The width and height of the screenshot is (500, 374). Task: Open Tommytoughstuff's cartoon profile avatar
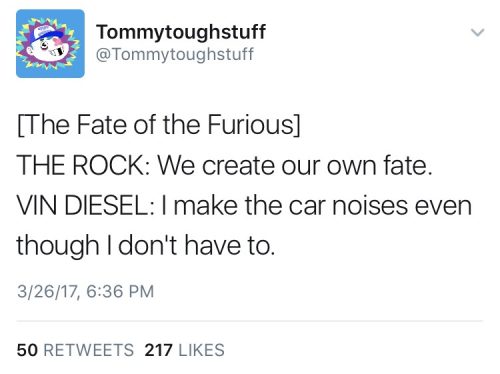point(50,44)
